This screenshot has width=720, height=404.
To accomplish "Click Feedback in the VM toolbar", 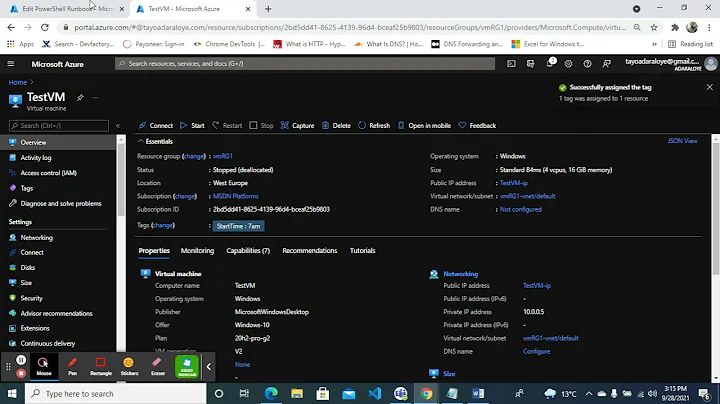I will click(477, 125).
